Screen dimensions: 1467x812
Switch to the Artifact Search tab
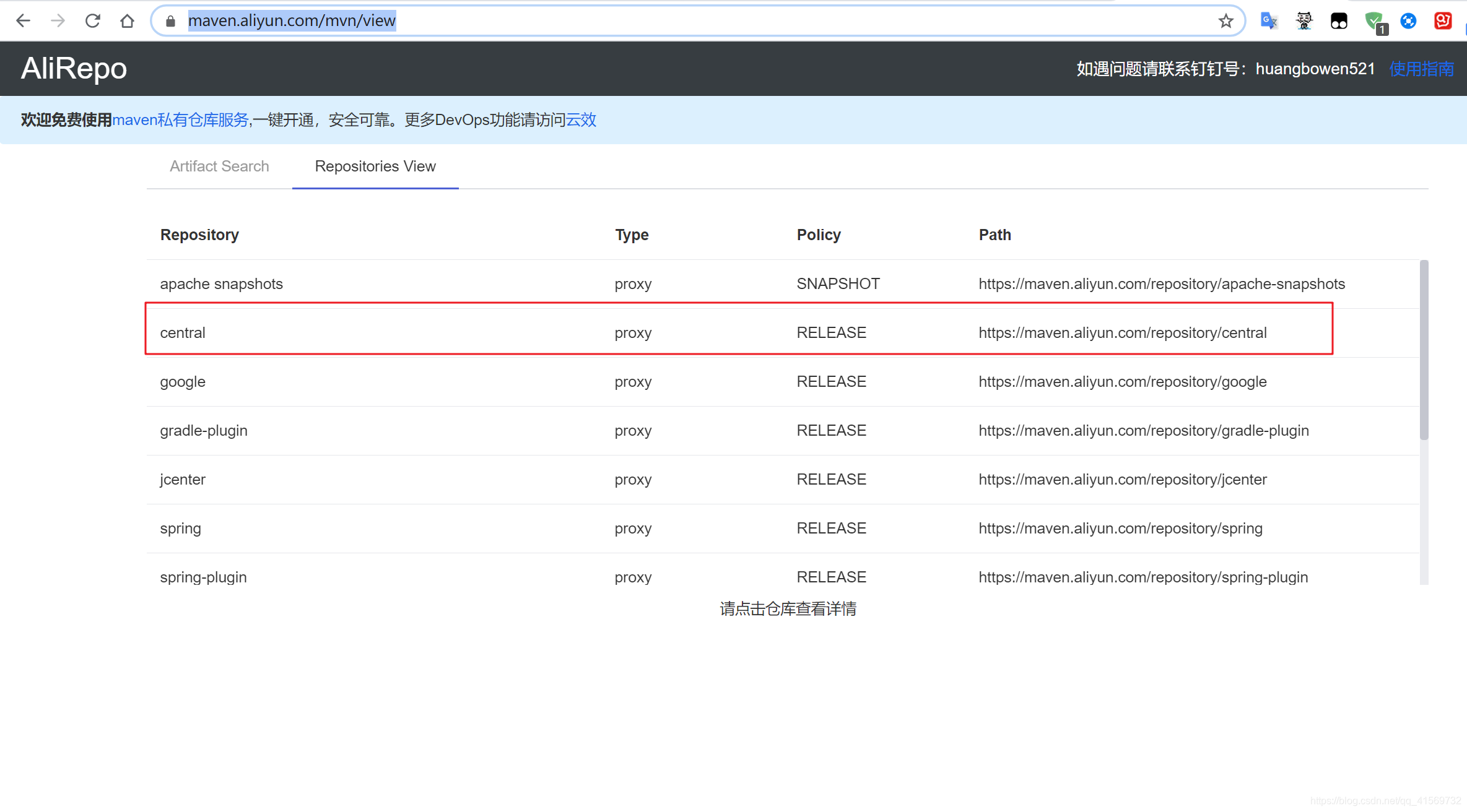pos(219,166)
